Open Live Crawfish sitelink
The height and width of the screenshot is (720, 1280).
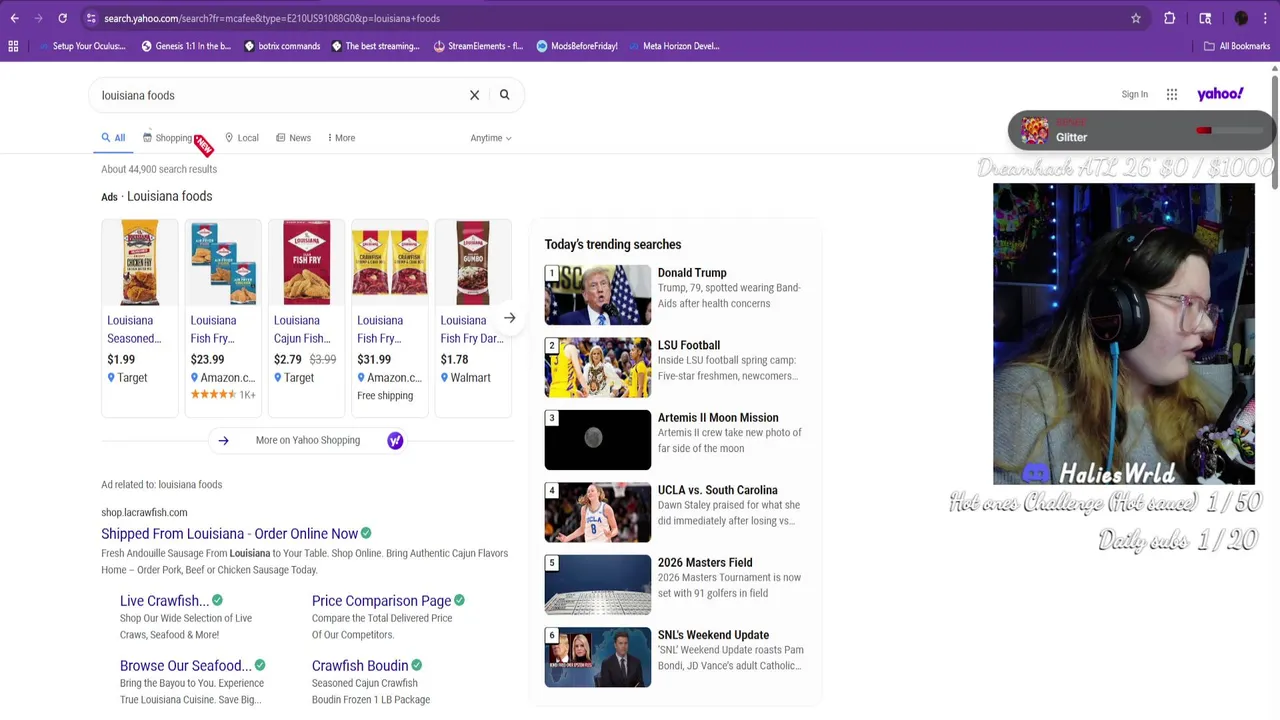164,601
